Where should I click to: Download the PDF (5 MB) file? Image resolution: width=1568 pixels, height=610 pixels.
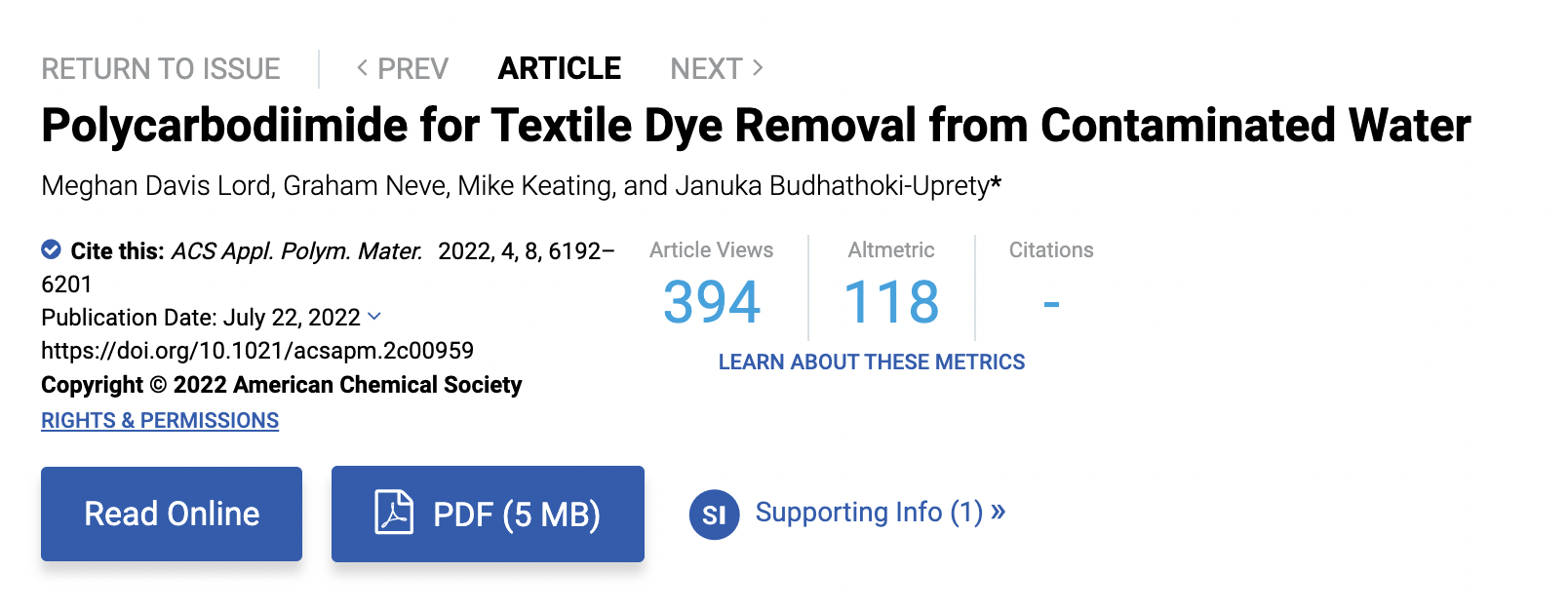(488, 514)
